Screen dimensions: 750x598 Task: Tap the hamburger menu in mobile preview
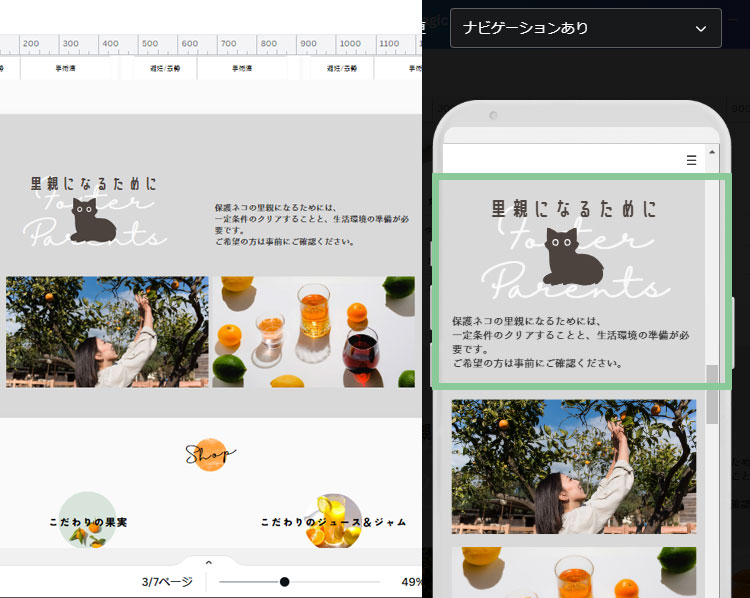coord(691,160)
